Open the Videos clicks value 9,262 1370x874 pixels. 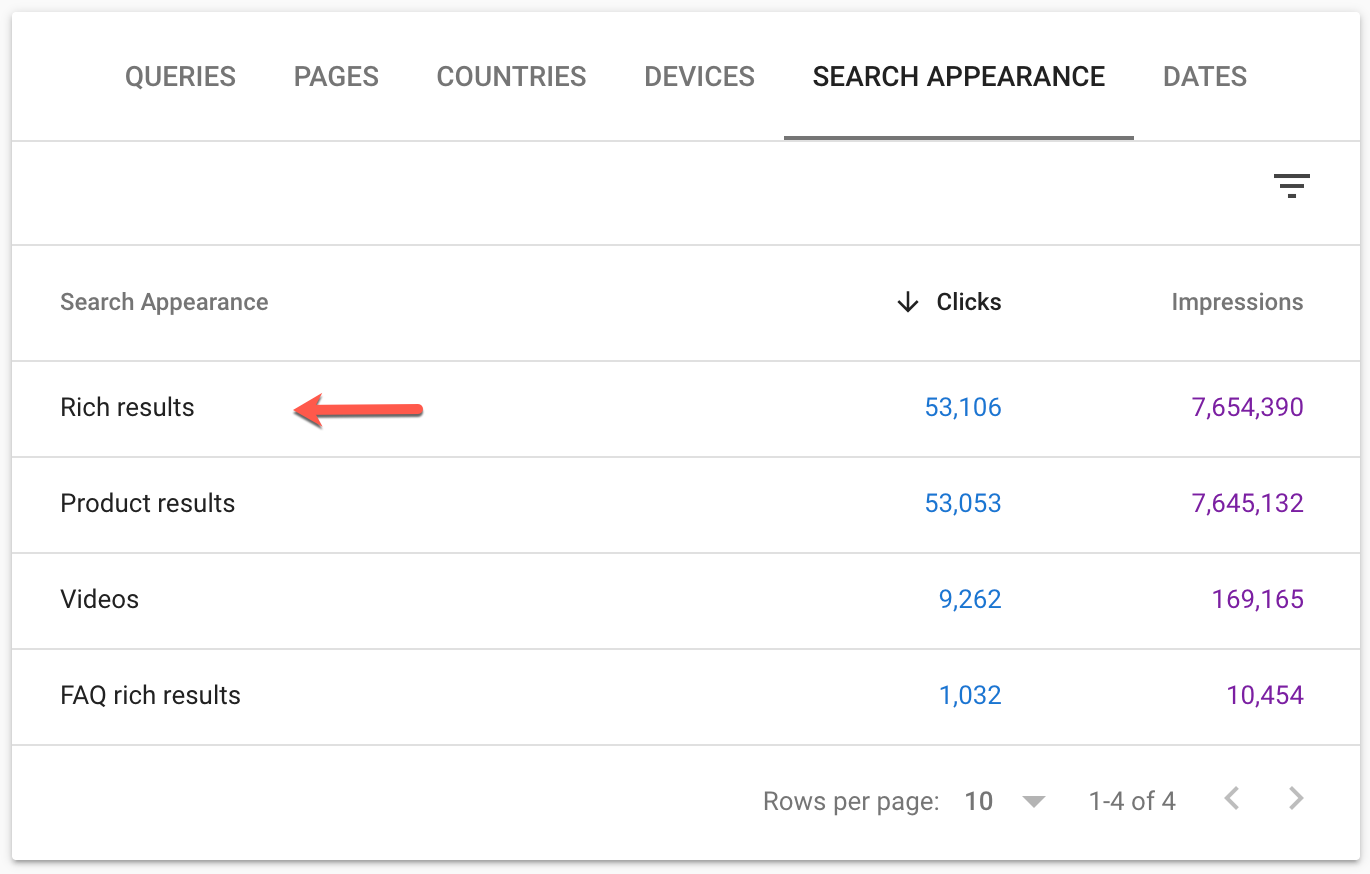[971, 599]
